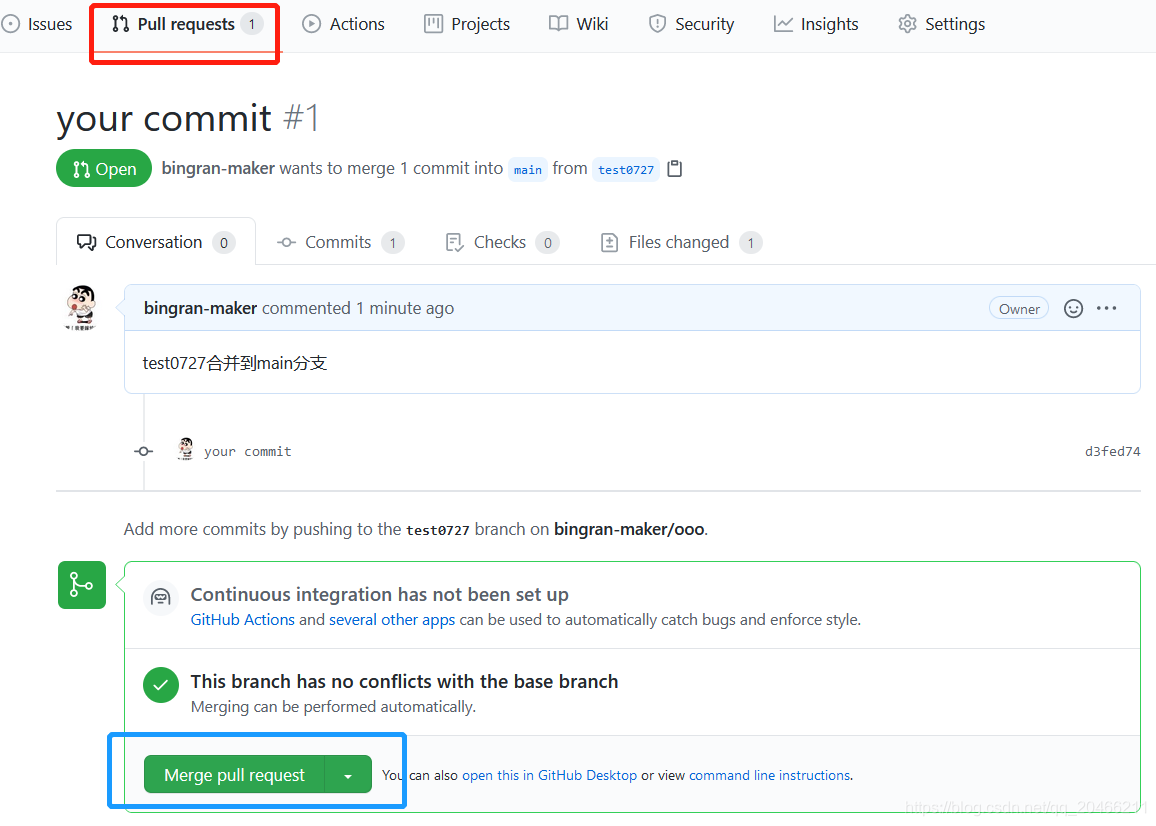Open the Issues tab
1156x826 pixels.
pyautogui.click(x=37, y=24)
